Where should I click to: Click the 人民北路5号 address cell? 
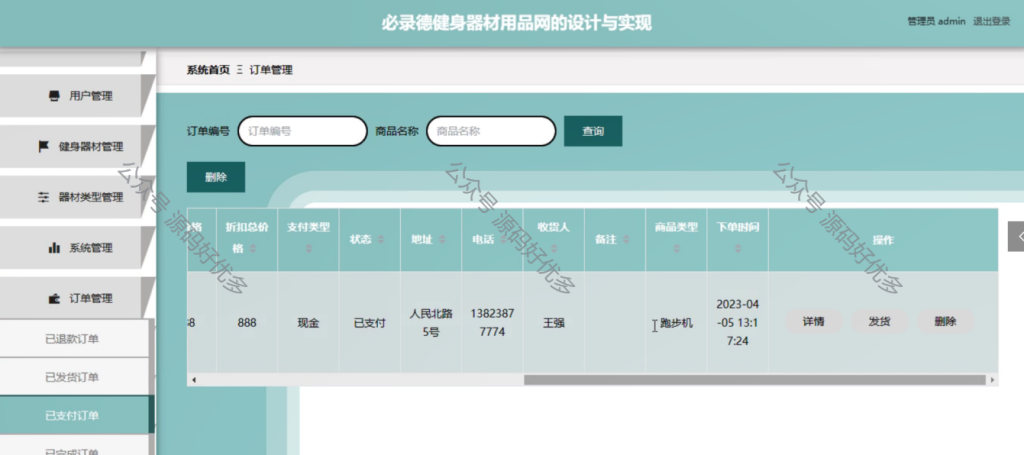coord(431,322)
